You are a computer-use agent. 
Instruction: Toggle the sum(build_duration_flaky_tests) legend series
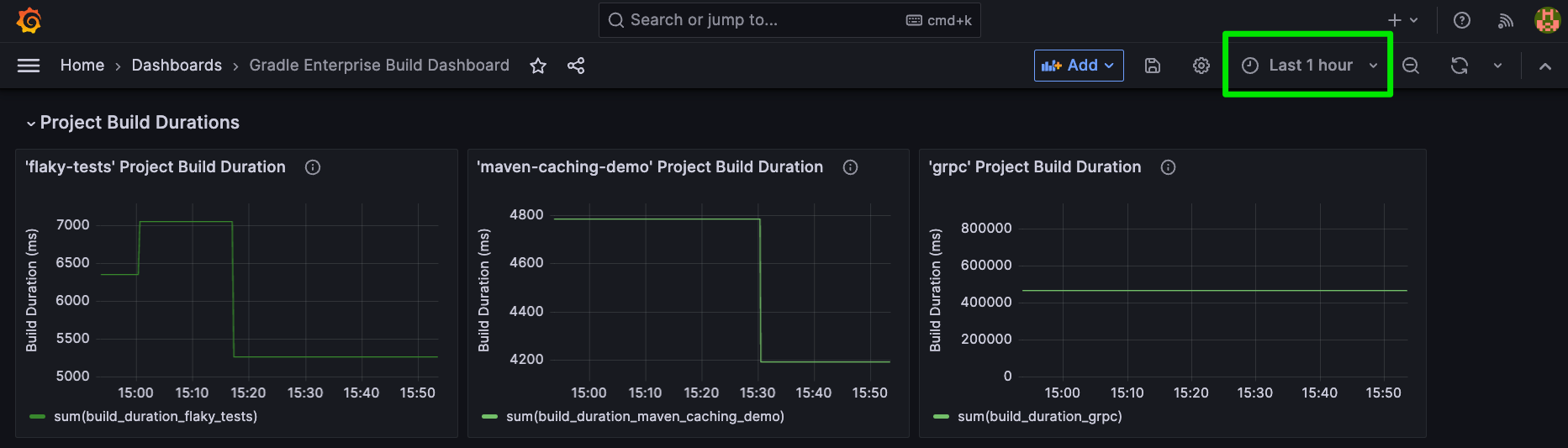point(156,416)
